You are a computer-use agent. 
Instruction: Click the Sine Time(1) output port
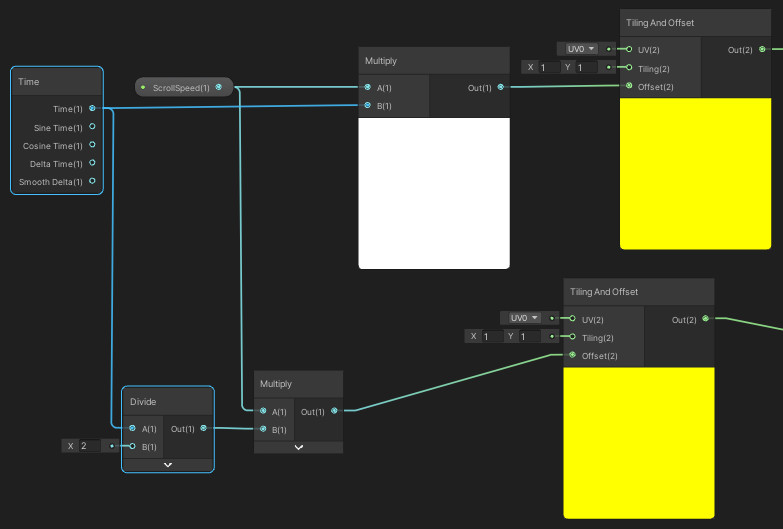tap(92, 127)
